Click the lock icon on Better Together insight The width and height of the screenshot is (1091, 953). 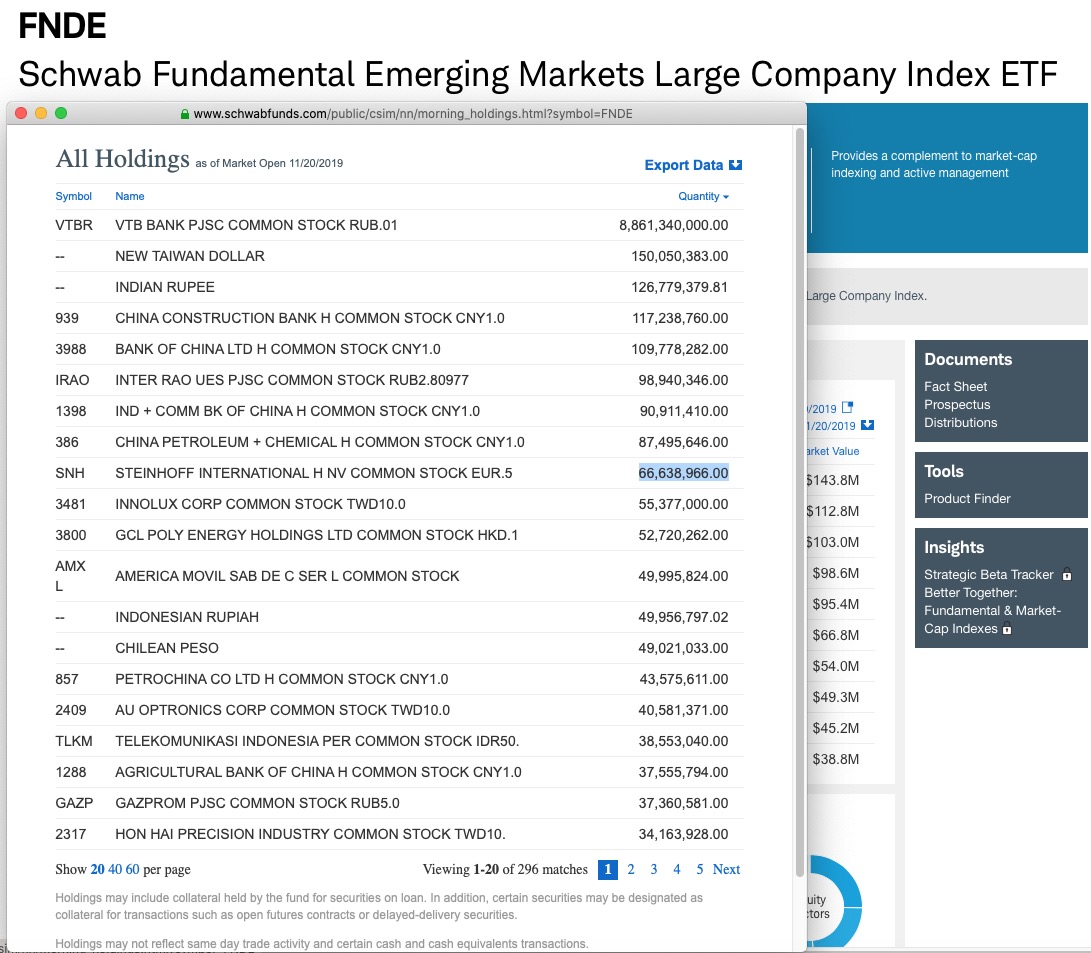pos(1007,629)
